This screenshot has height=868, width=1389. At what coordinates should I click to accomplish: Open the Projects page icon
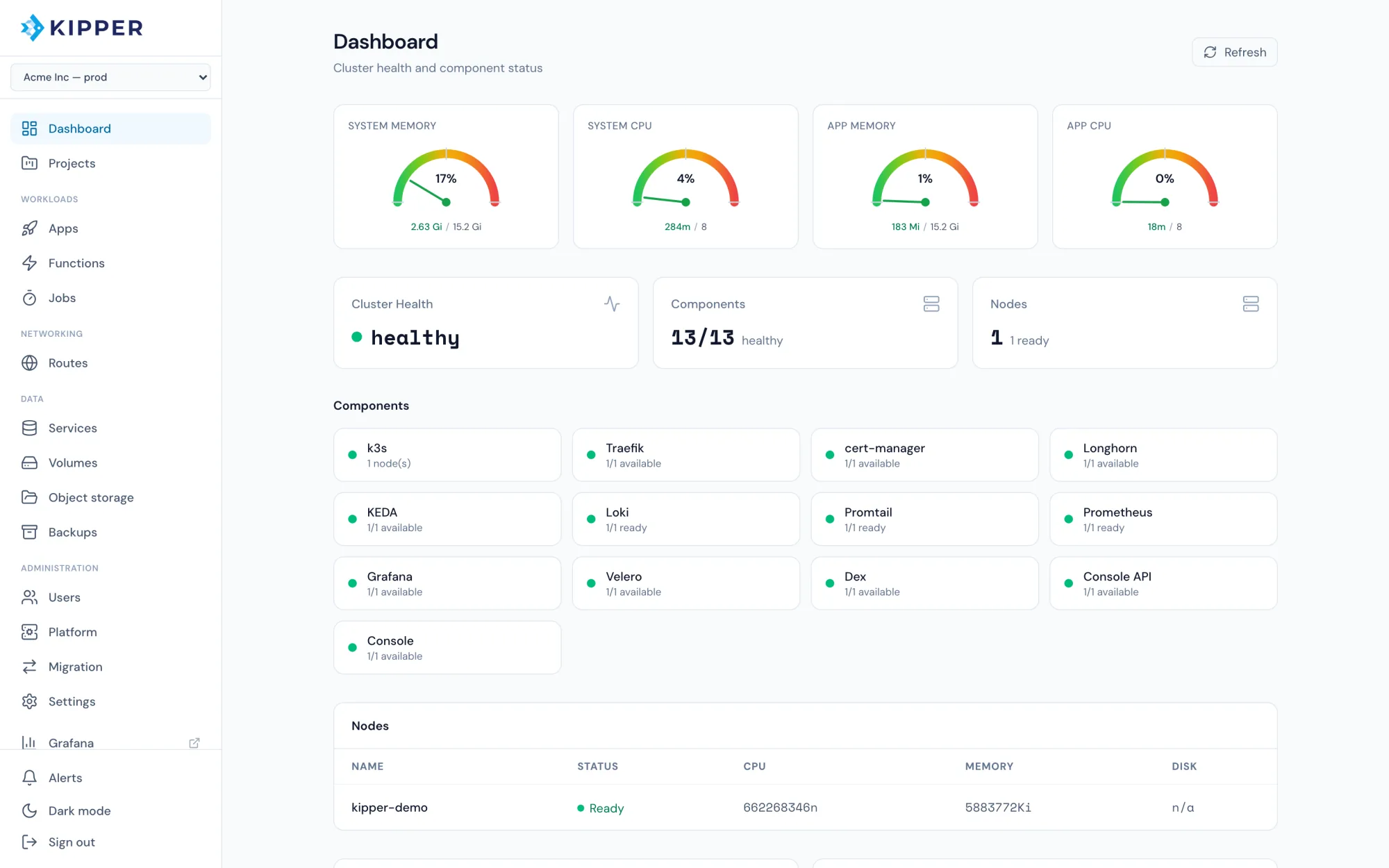(29, 163)
